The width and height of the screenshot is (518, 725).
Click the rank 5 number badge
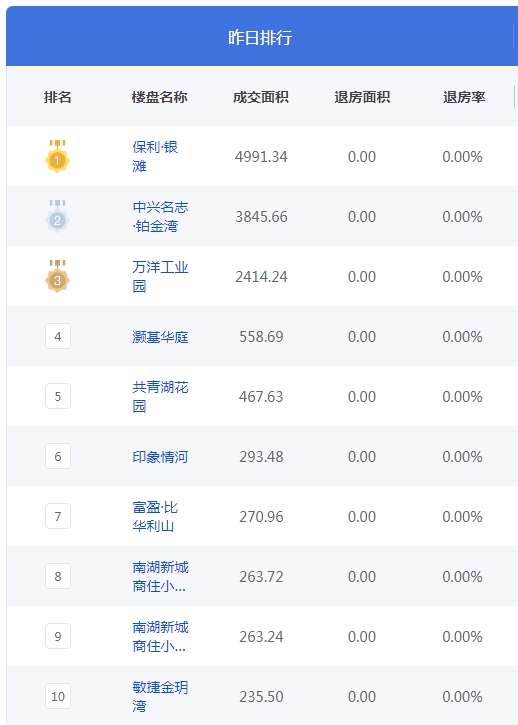58,396
